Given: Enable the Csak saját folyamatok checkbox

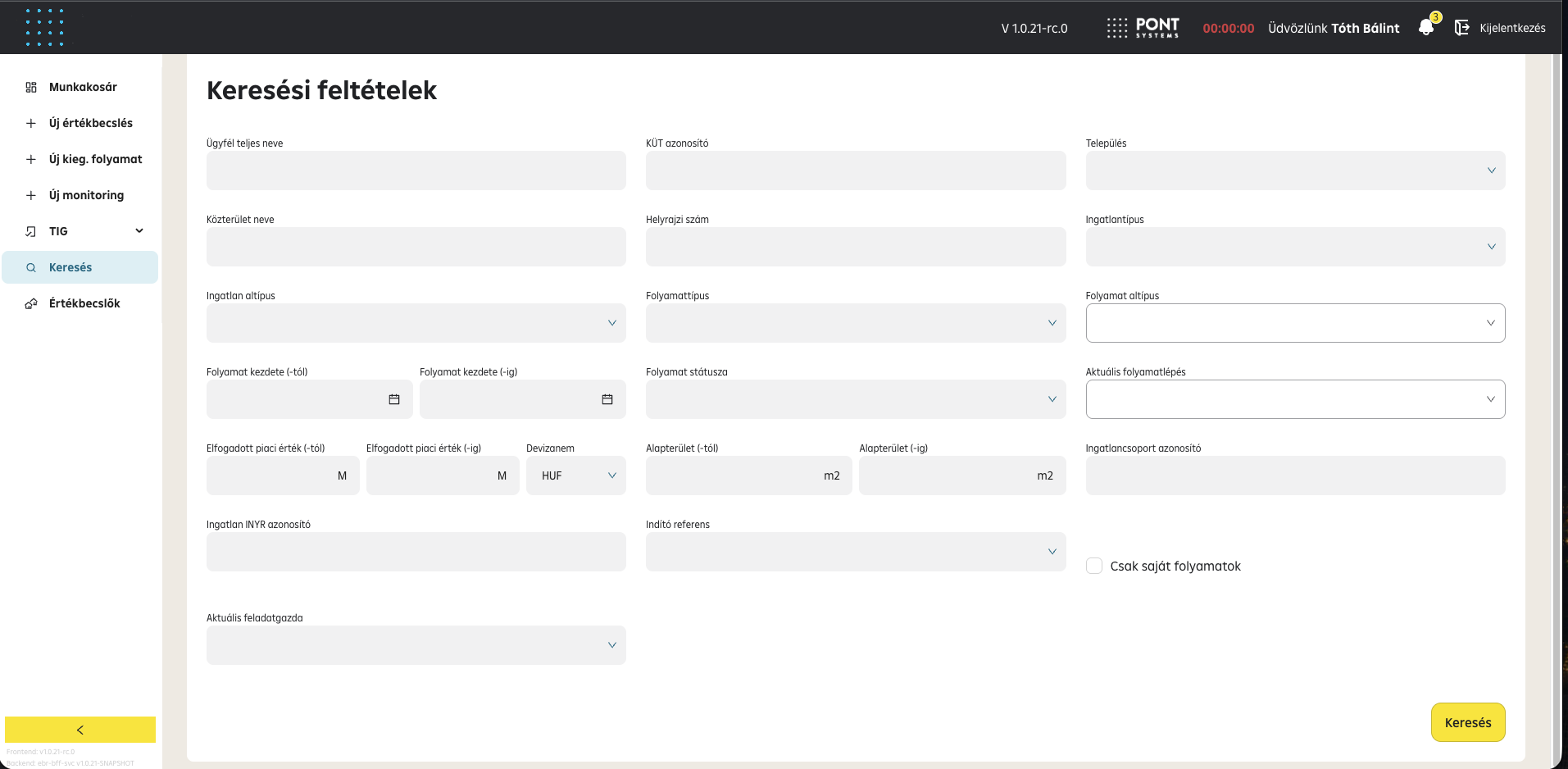Looking at the screenshot, I should click(1094, 566).
